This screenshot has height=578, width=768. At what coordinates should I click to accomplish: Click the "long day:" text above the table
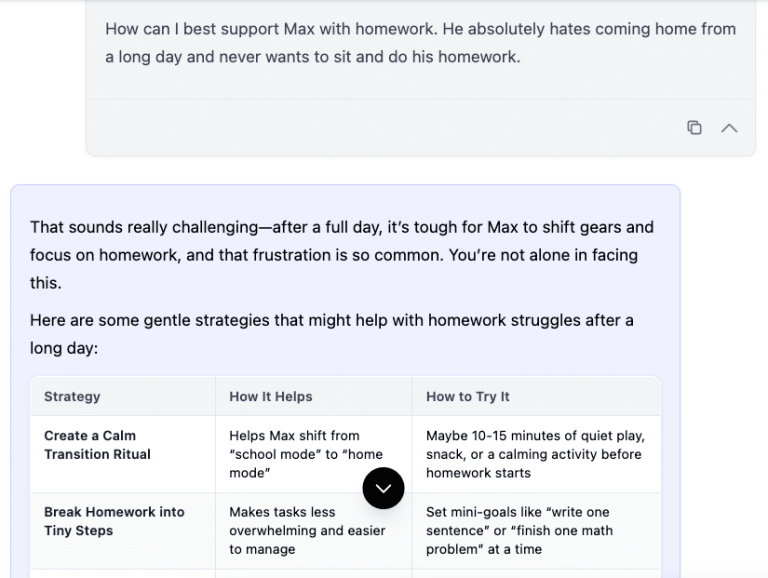[64, 348]
